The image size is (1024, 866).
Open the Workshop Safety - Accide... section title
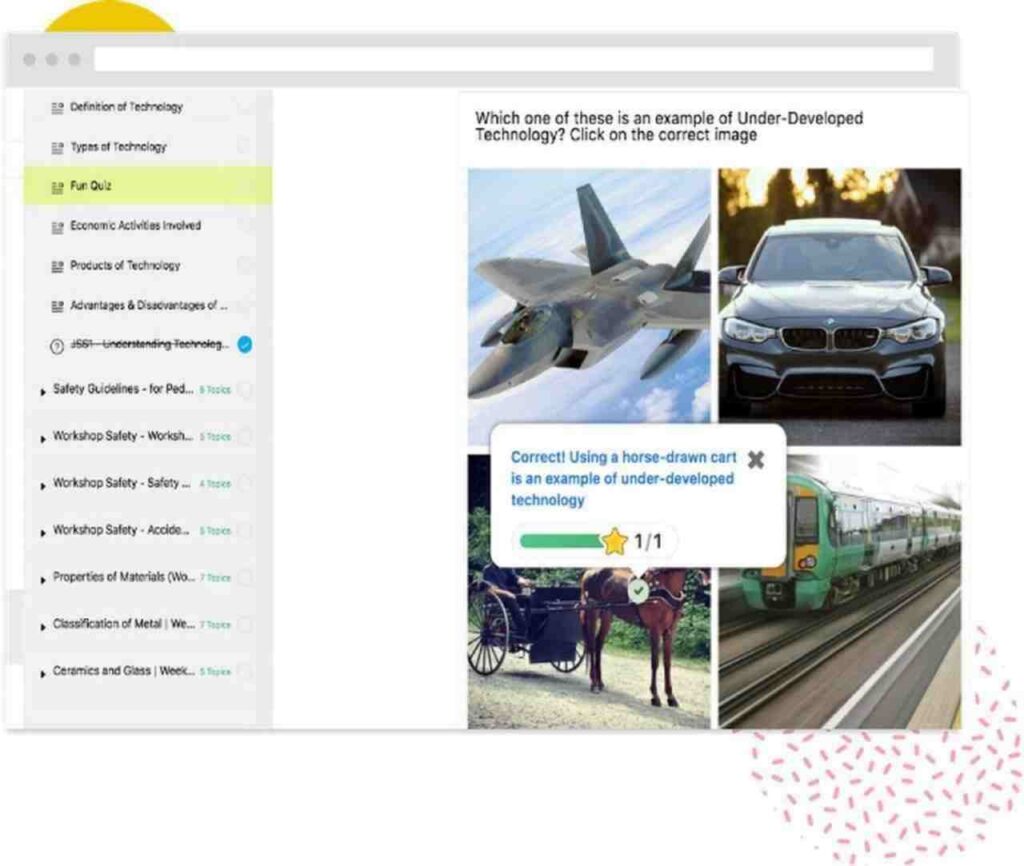121,530
